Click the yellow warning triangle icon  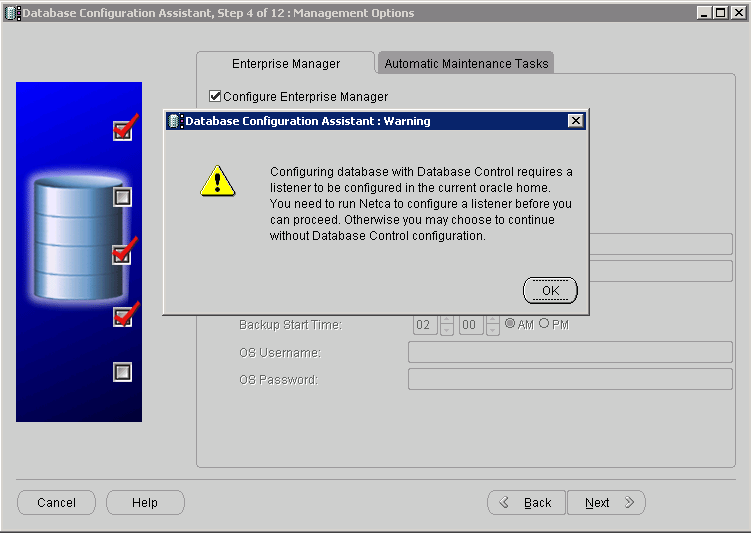217,181
